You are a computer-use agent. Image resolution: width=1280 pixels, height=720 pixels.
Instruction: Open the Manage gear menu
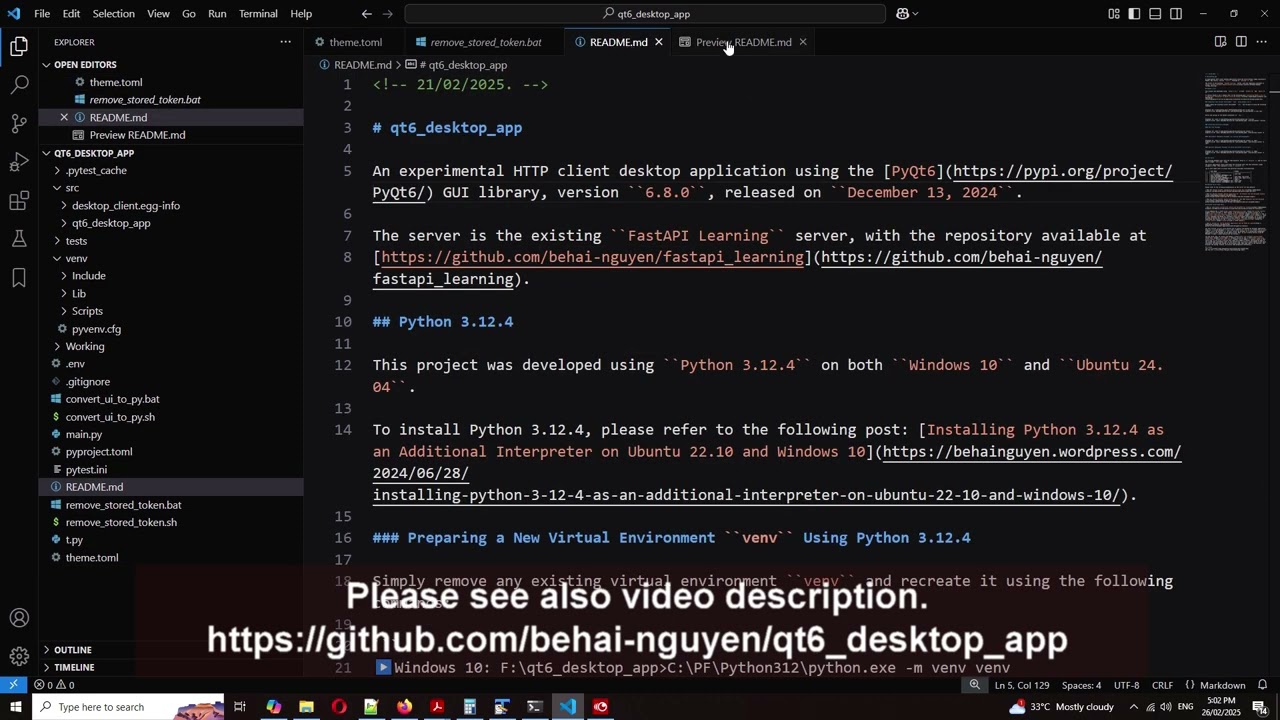(x=19, y=656)
